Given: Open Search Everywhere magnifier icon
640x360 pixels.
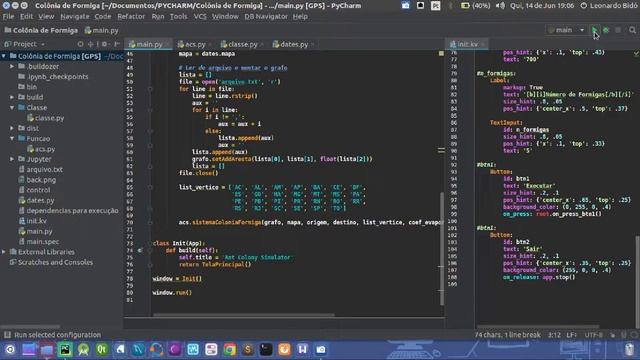Looking at the screenshot, I should (x=632, y=30).
